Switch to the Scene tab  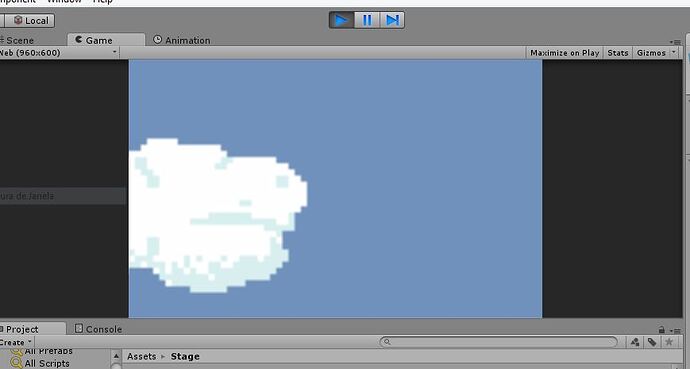click(x=18, y=40)
